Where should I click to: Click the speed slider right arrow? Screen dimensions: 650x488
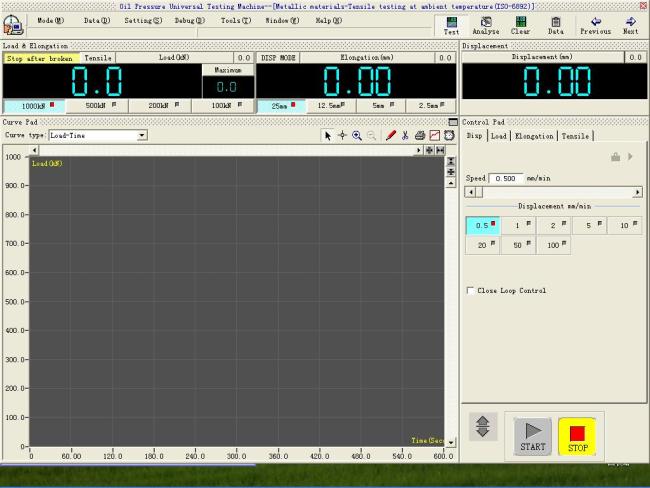coord(637,192)
